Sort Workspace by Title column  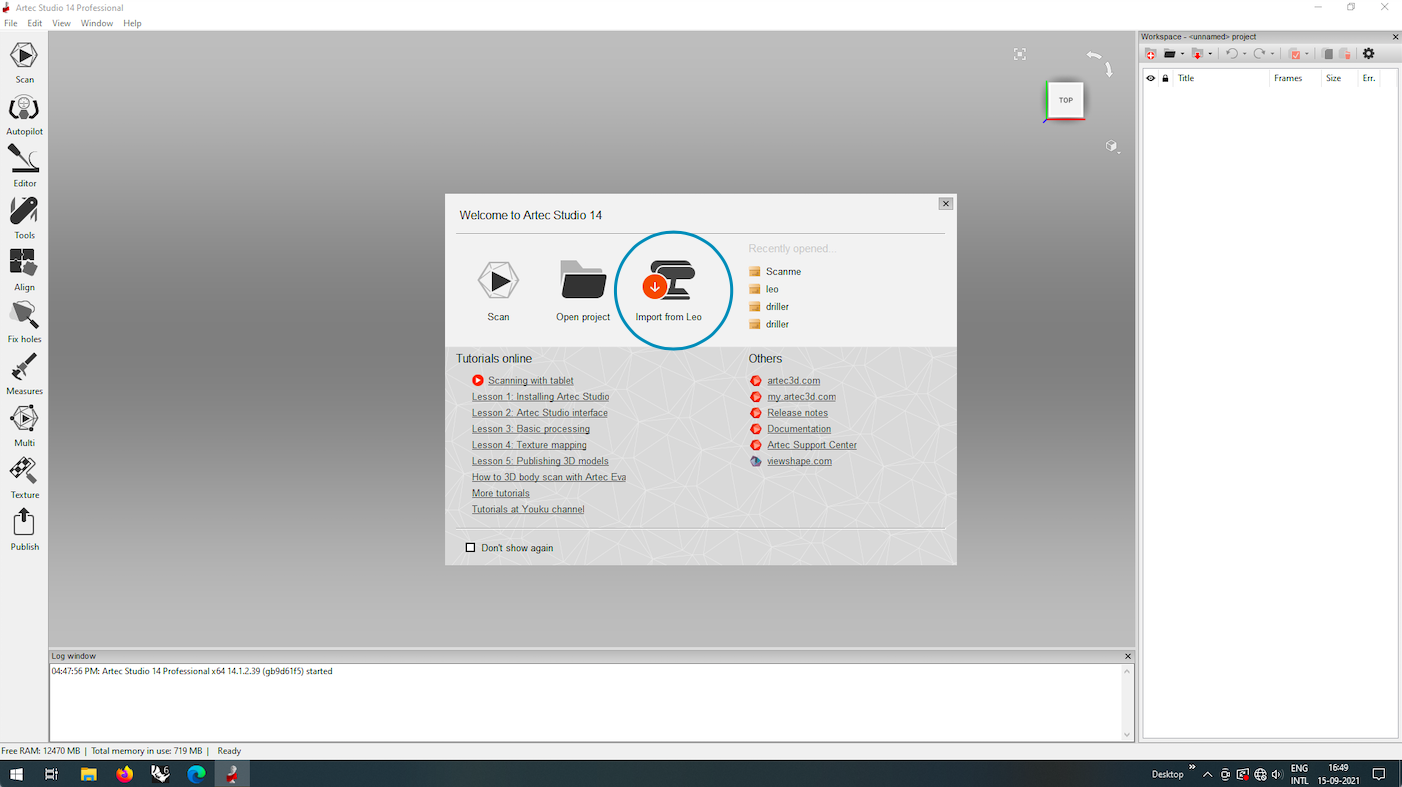pos(1221,78)
